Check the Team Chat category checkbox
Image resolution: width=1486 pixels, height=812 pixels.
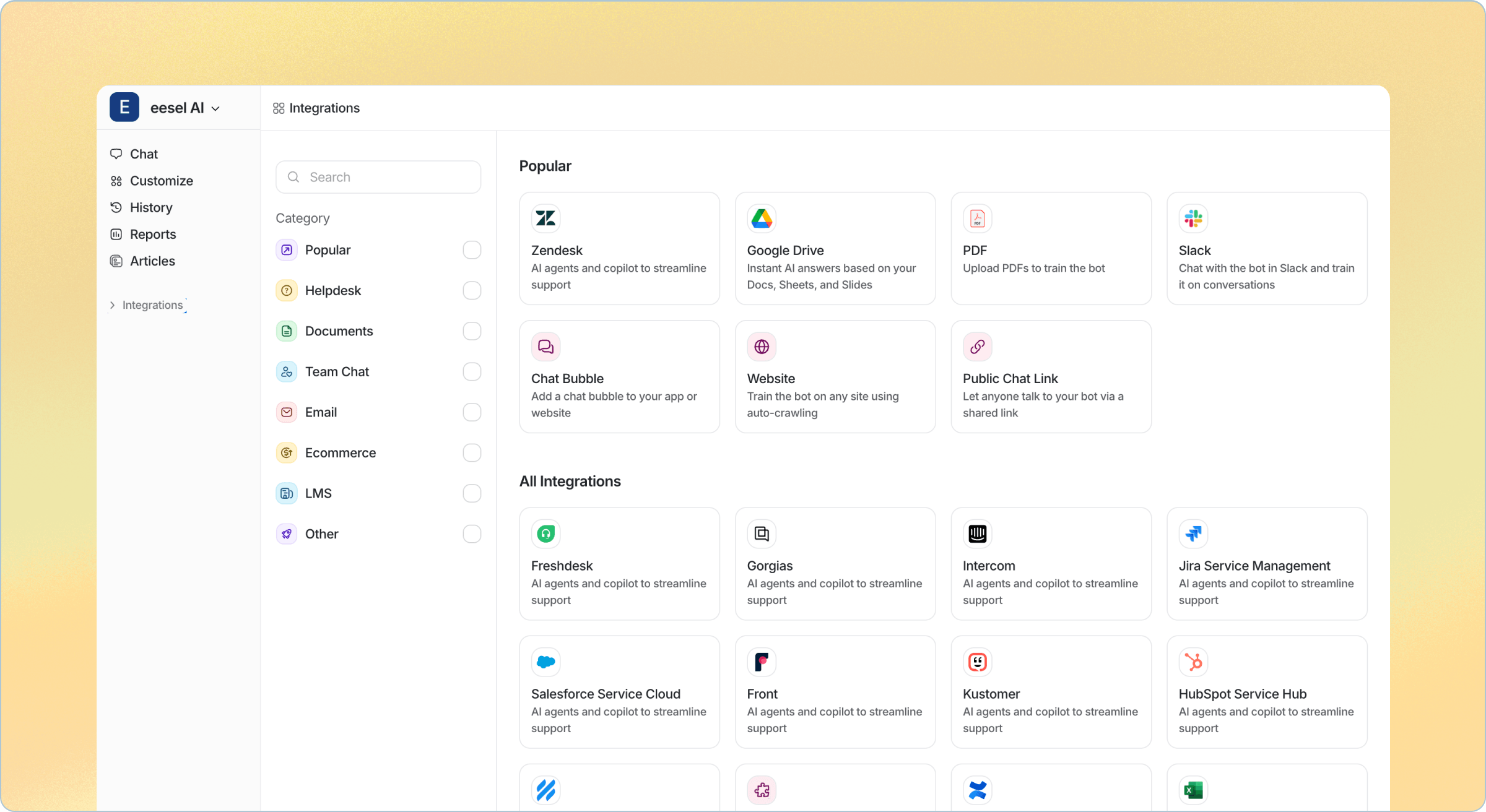[472, 371]
